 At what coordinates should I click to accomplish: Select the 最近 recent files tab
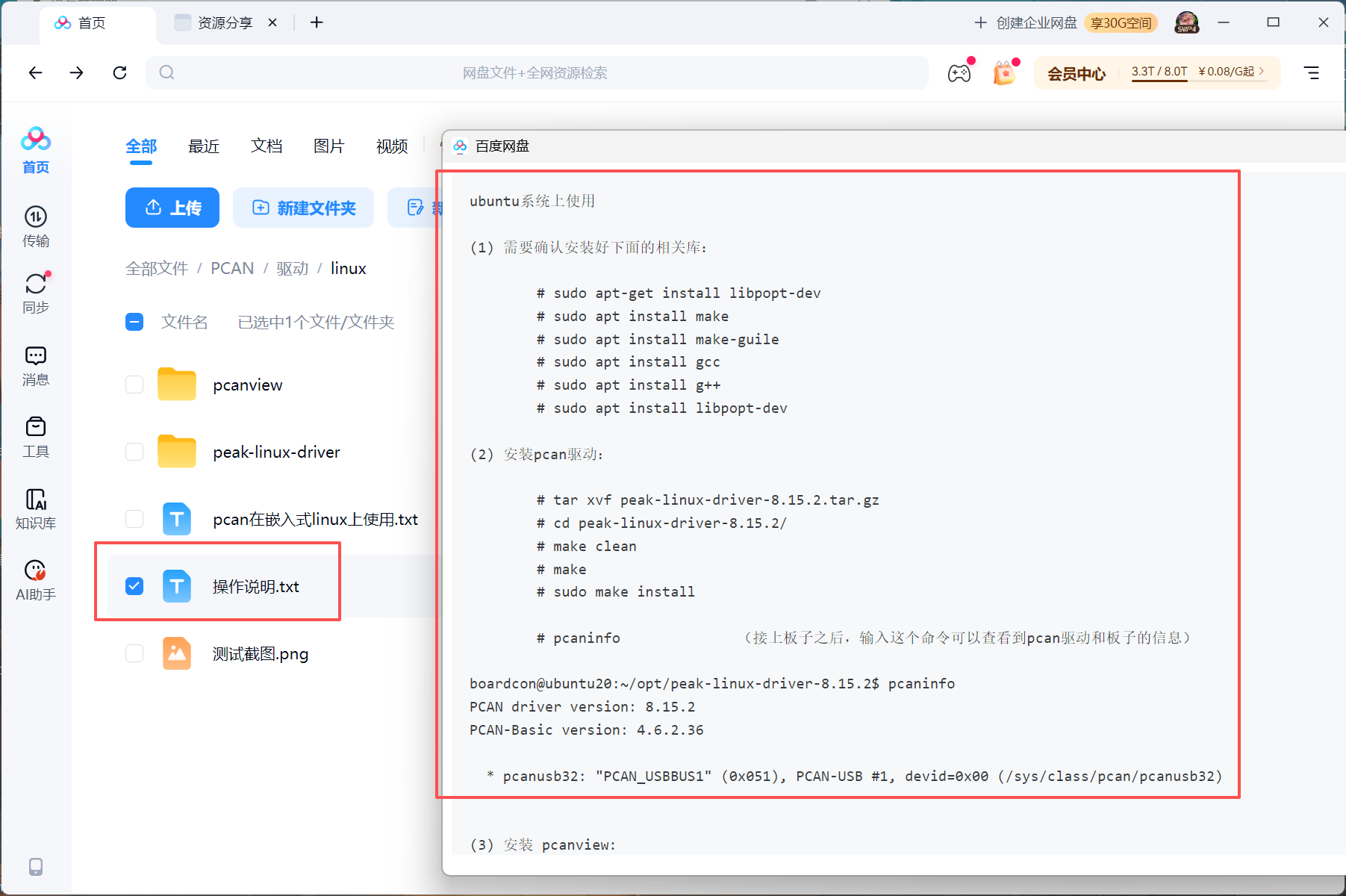tap(204, 146)
